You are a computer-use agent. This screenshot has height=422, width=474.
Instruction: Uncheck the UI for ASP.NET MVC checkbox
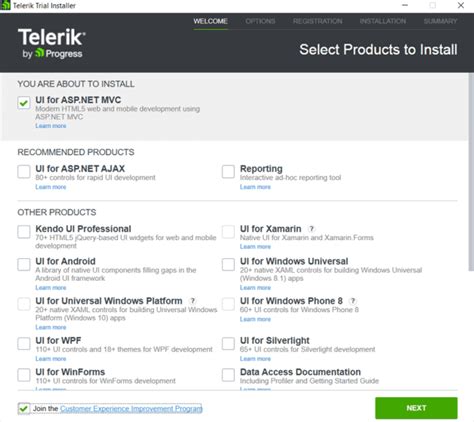(24, 103)
